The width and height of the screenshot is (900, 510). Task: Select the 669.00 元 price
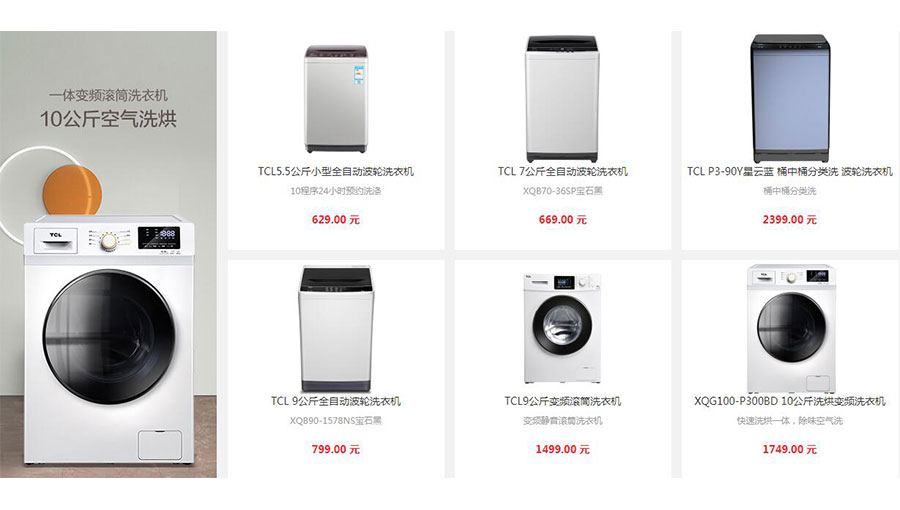562,220
